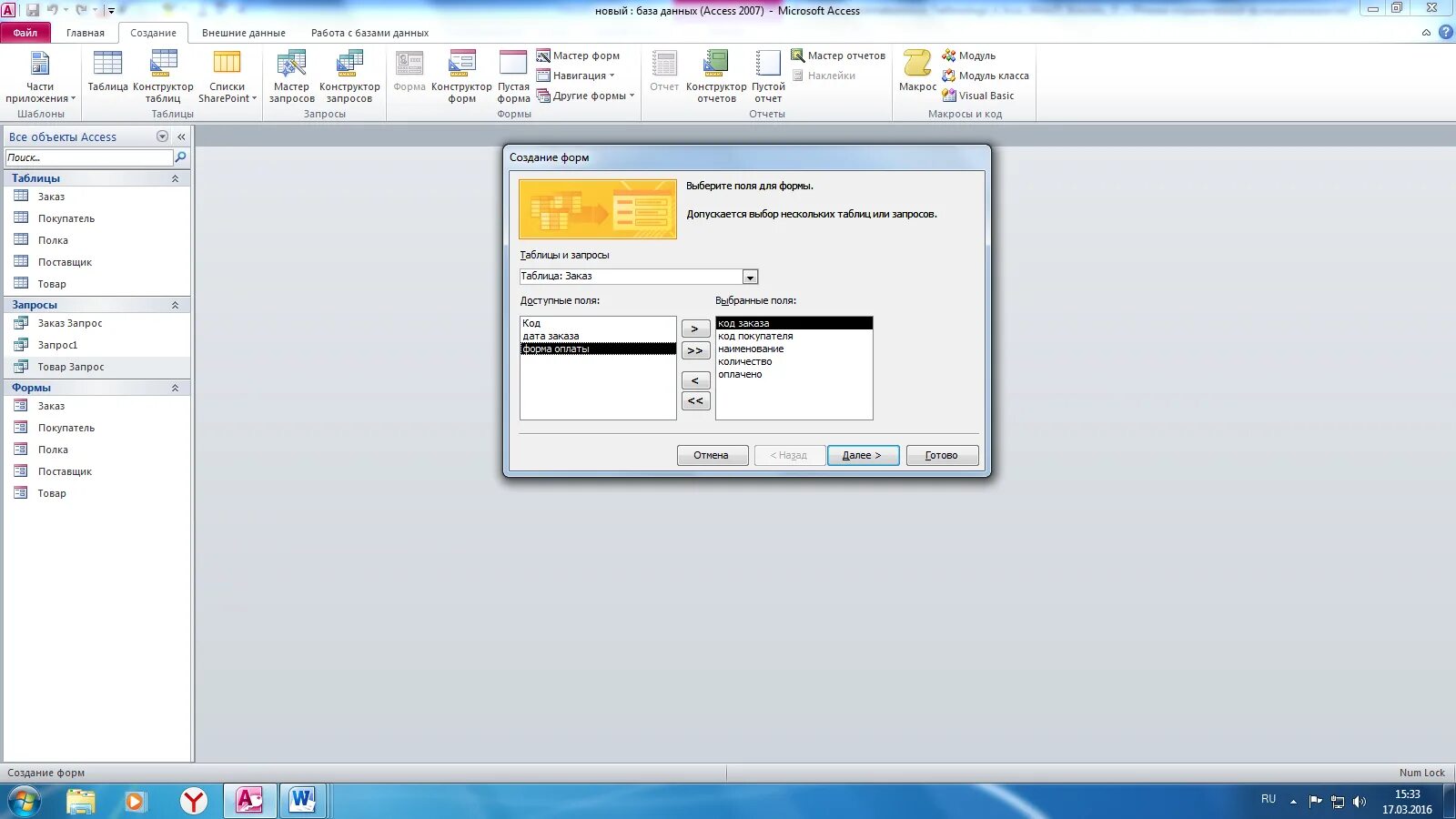The image size is (1456, 819).
Task: Collapse the Формы group
Action: (x=175, y=388)
